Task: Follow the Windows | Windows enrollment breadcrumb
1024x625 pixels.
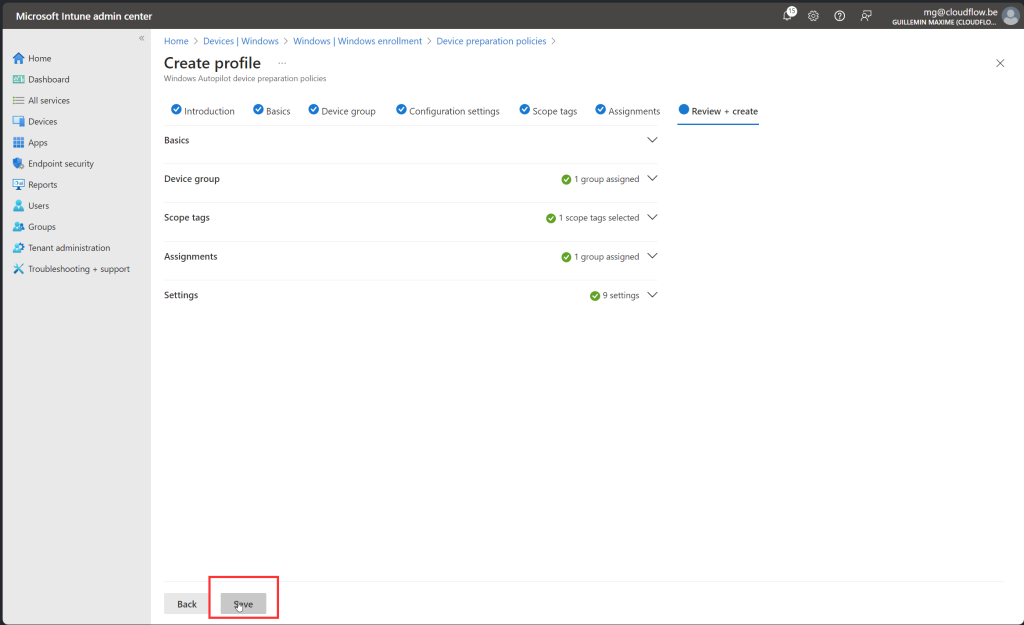Action: click(358, 41)
